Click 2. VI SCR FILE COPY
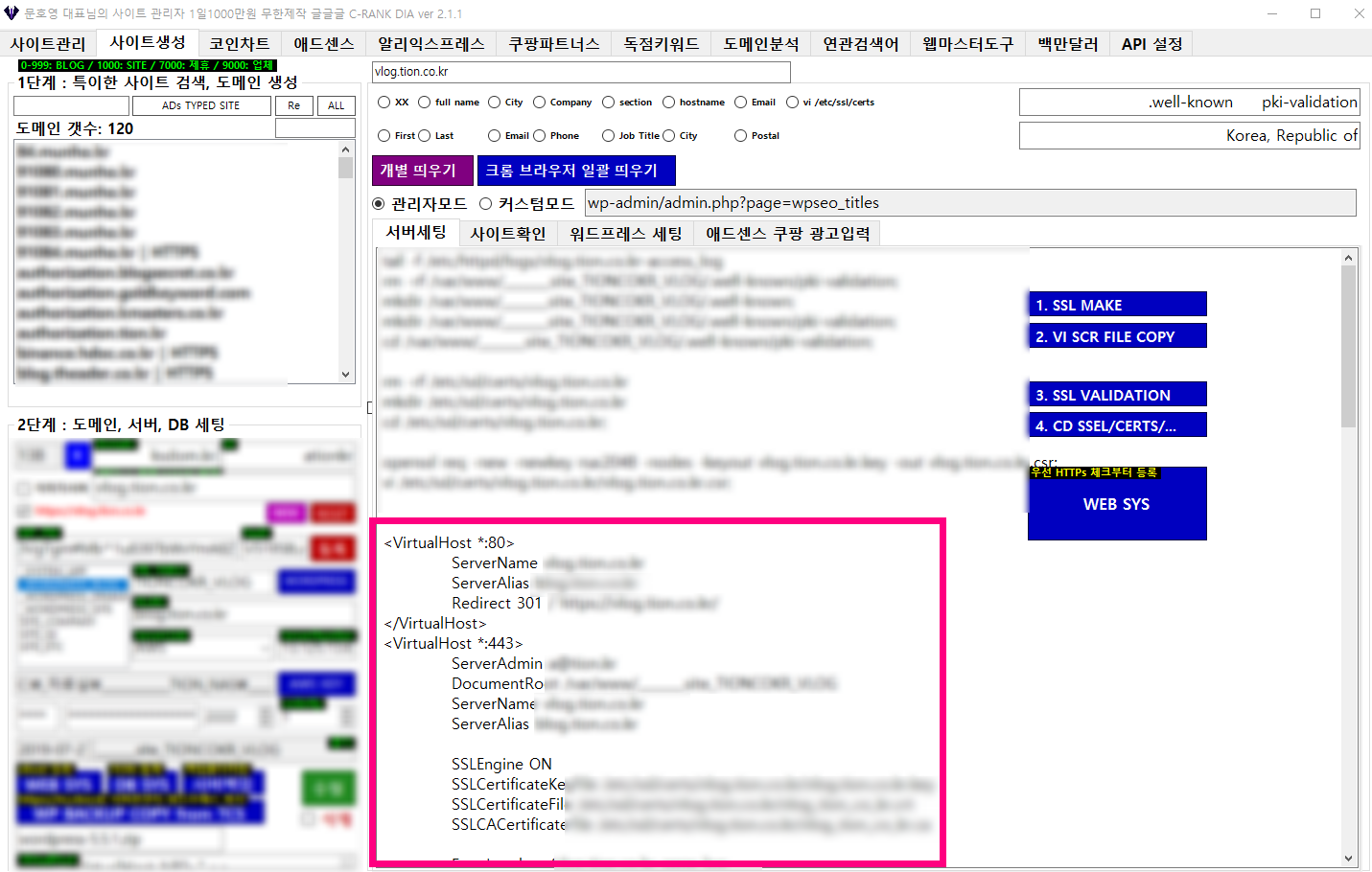Image resolution: width=1372 pixels, height=872 pixels. (x=1117, y=336)
